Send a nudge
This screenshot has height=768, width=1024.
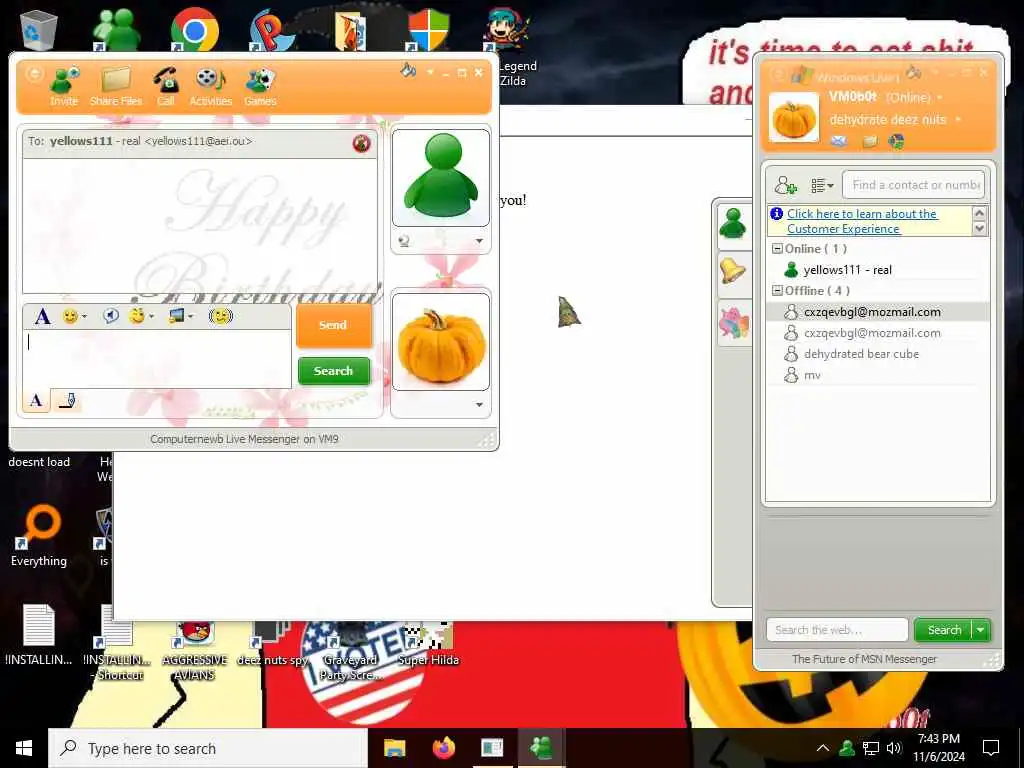(x=221, y=317)
